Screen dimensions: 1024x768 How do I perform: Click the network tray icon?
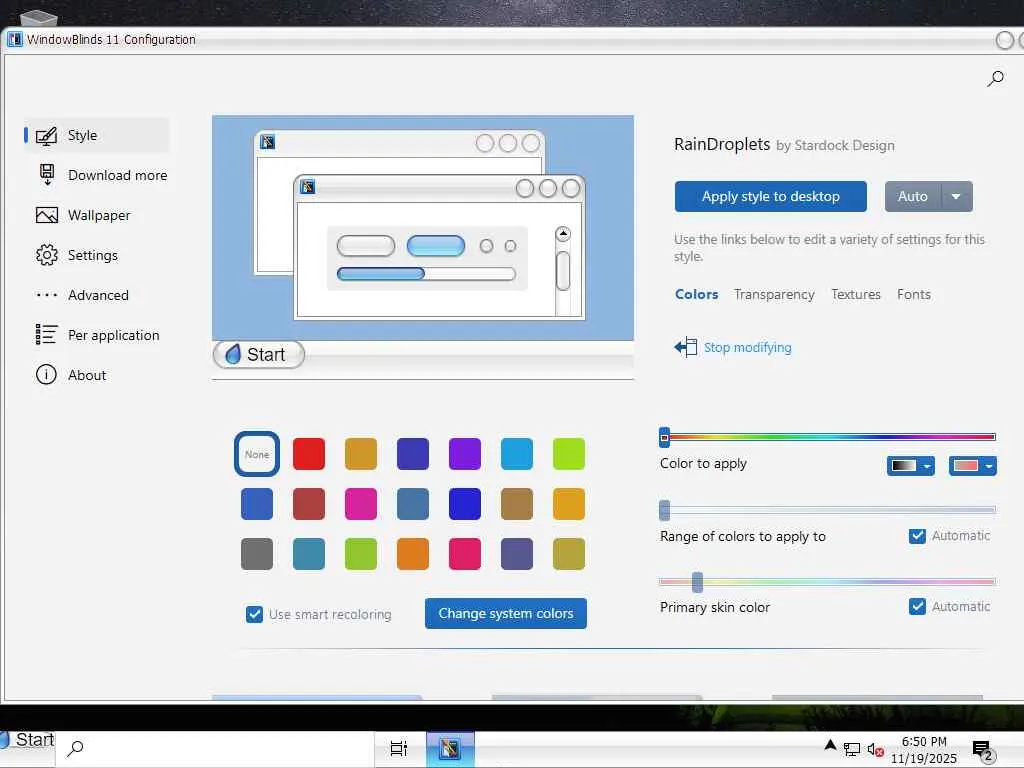852,750
